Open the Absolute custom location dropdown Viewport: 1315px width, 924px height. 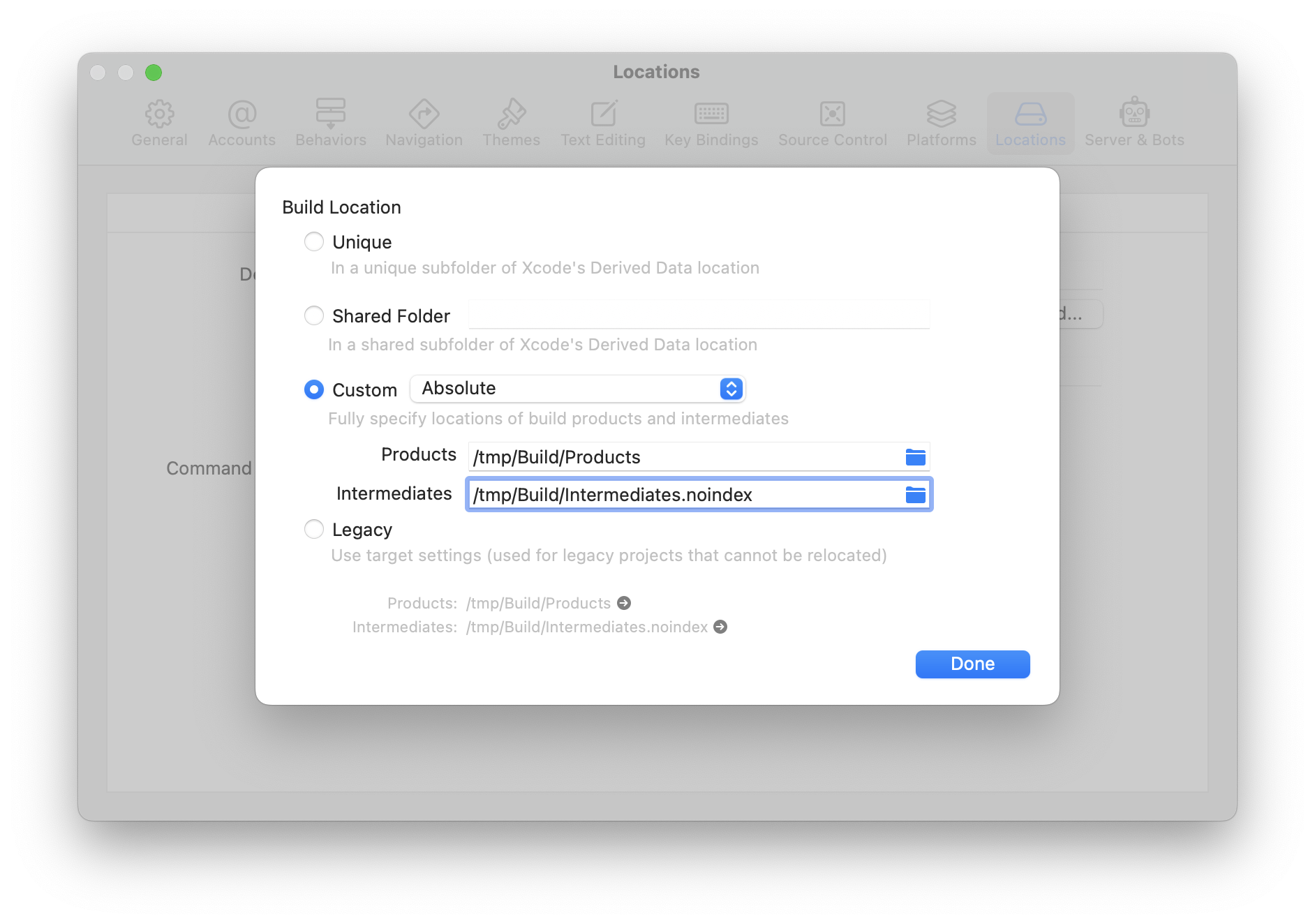pos(578,389)
